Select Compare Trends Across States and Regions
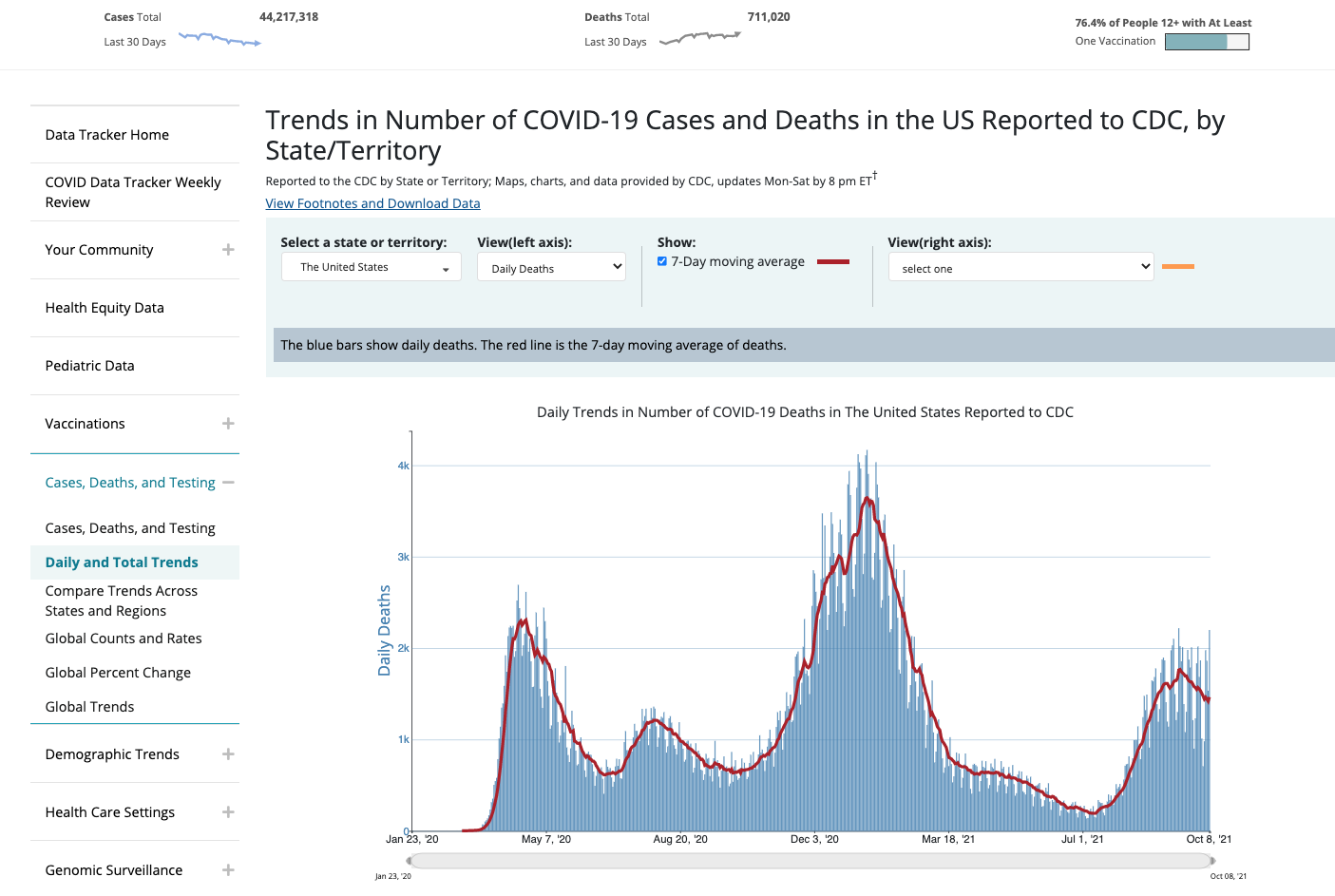The image size is (1335, 896). (x=121, y=601)
